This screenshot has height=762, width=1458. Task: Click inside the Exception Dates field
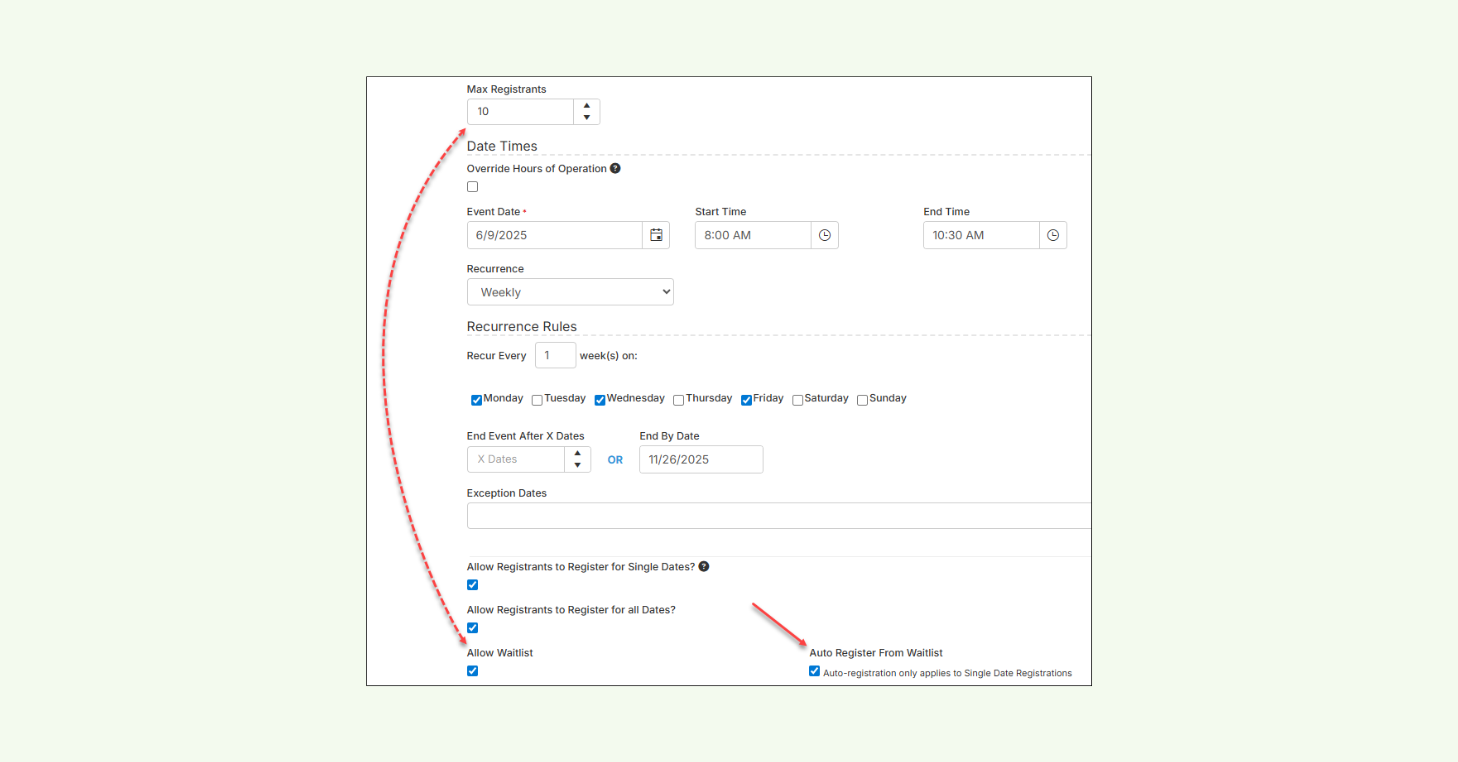pyautogui.click(x=700, y=515)
